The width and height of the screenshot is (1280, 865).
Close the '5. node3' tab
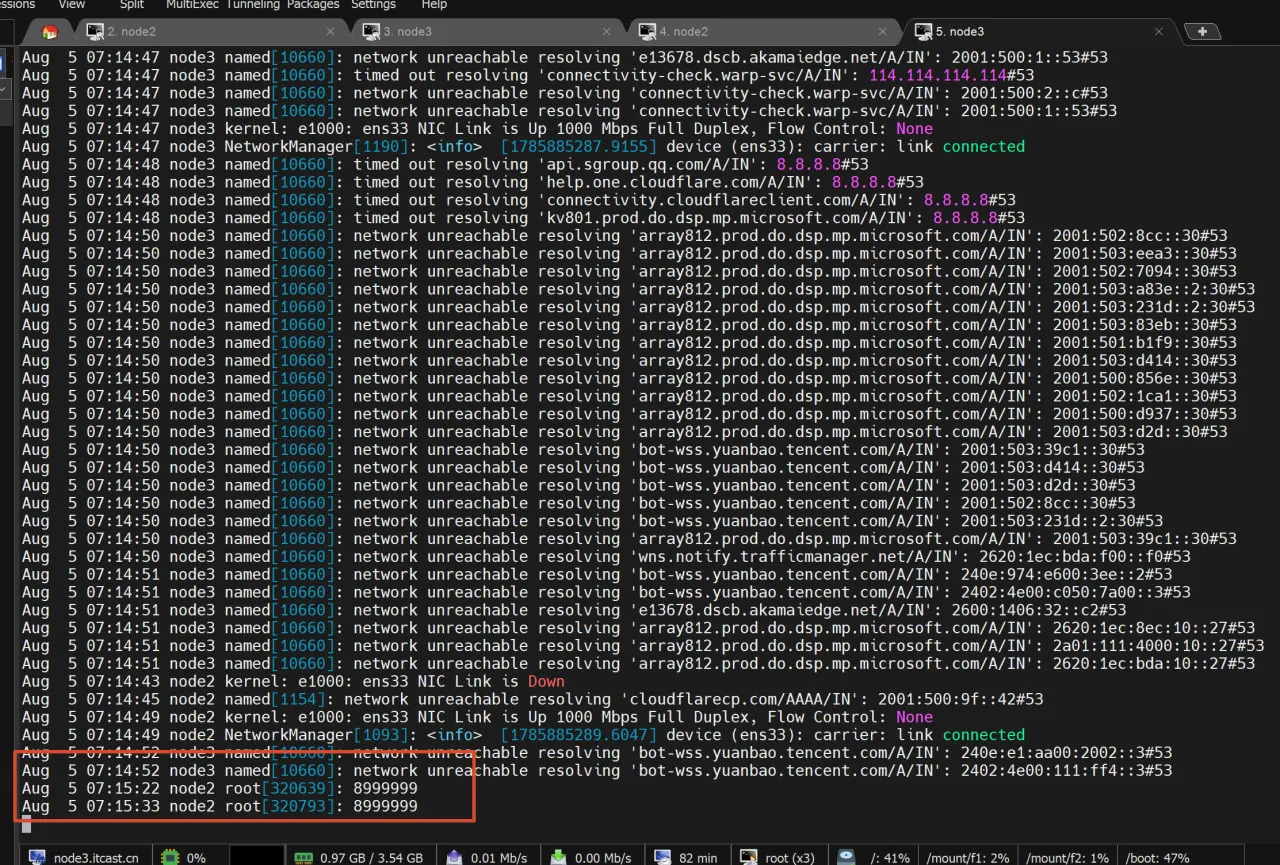(1158, 32)
